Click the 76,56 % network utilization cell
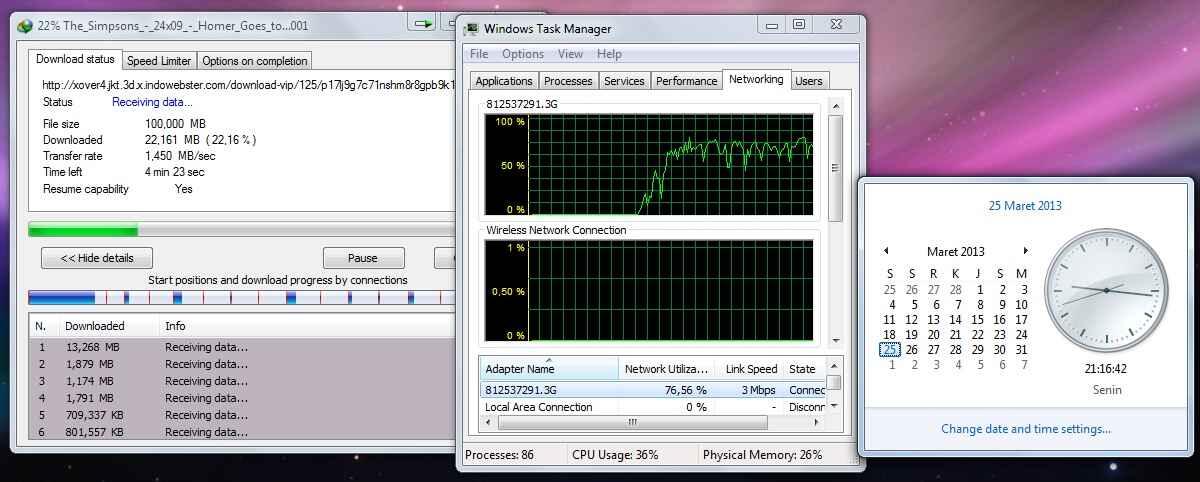The width and height of the screenshot is (1200, 482). coord(685,390)
